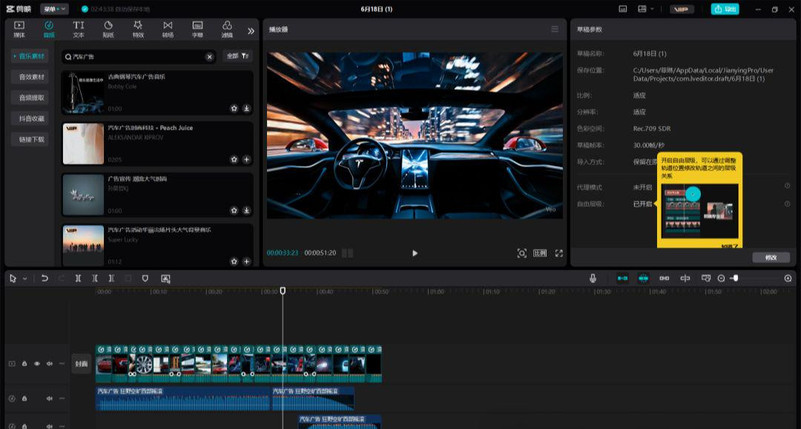Preview the Peach Juice track thumbnail
The image size is (801, 429).
pyautogui.click(x=83, y=144)
